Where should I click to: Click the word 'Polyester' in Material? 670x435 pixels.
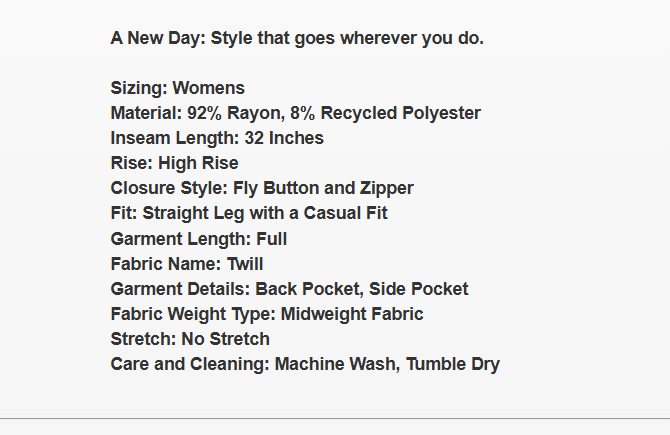click(441, 113)
